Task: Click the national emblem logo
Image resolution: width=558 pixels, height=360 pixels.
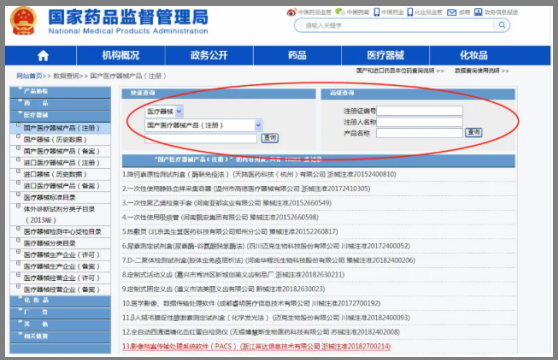Action: (x=23, y=21)
